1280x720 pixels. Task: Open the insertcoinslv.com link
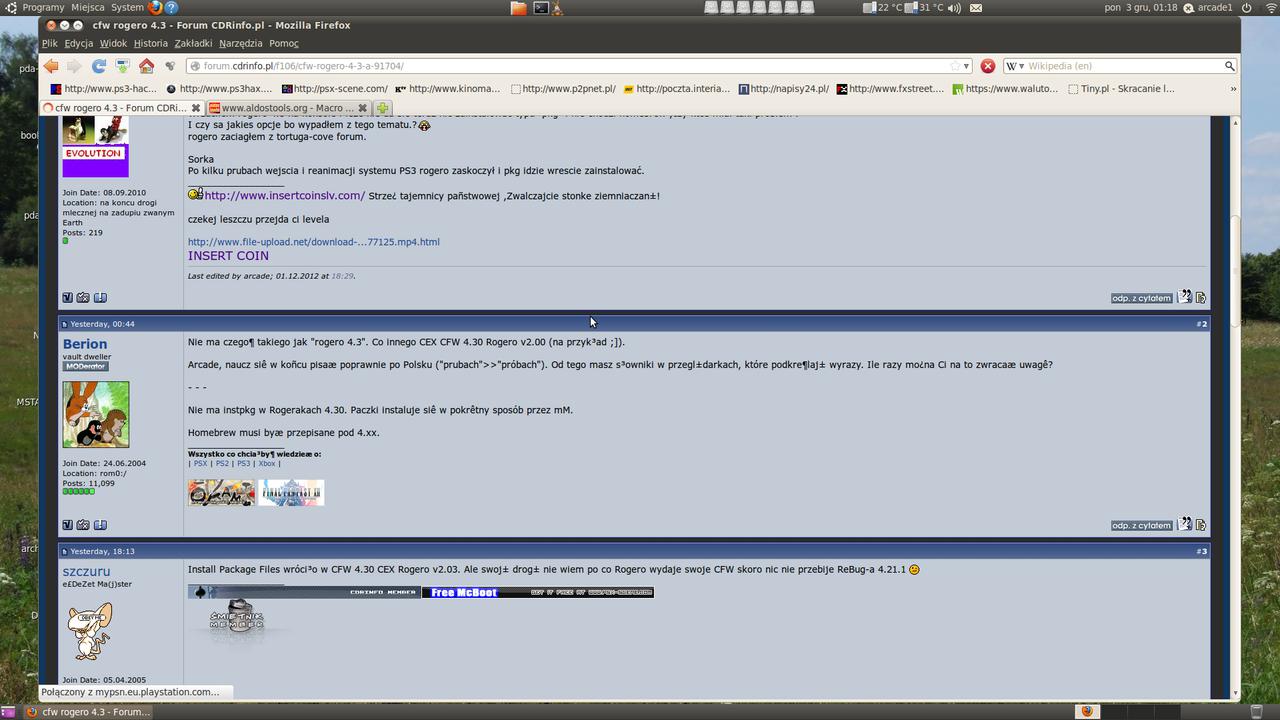coord(285,196)
